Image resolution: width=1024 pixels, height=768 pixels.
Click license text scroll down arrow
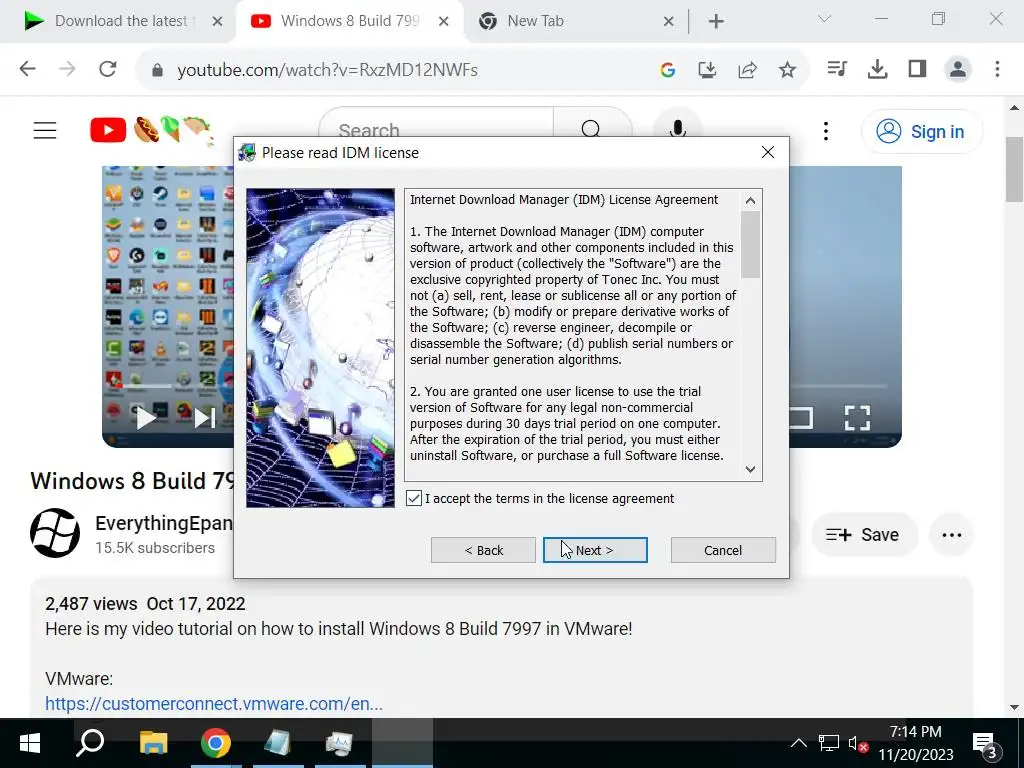[x=750, y=470]
